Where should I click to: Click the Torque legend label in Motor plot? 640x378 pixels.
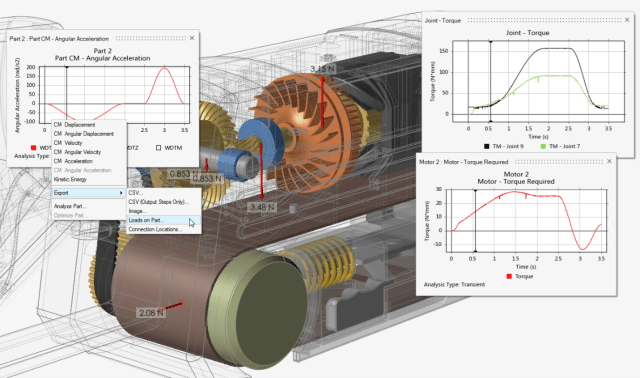point(524,276)
